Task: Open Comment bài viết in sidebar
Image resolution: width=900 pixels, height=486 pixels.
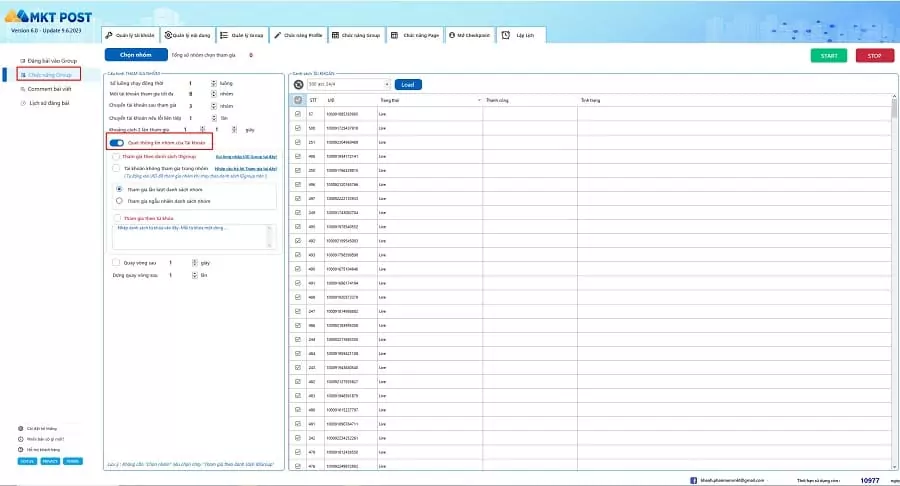Action: coord(46,89)
